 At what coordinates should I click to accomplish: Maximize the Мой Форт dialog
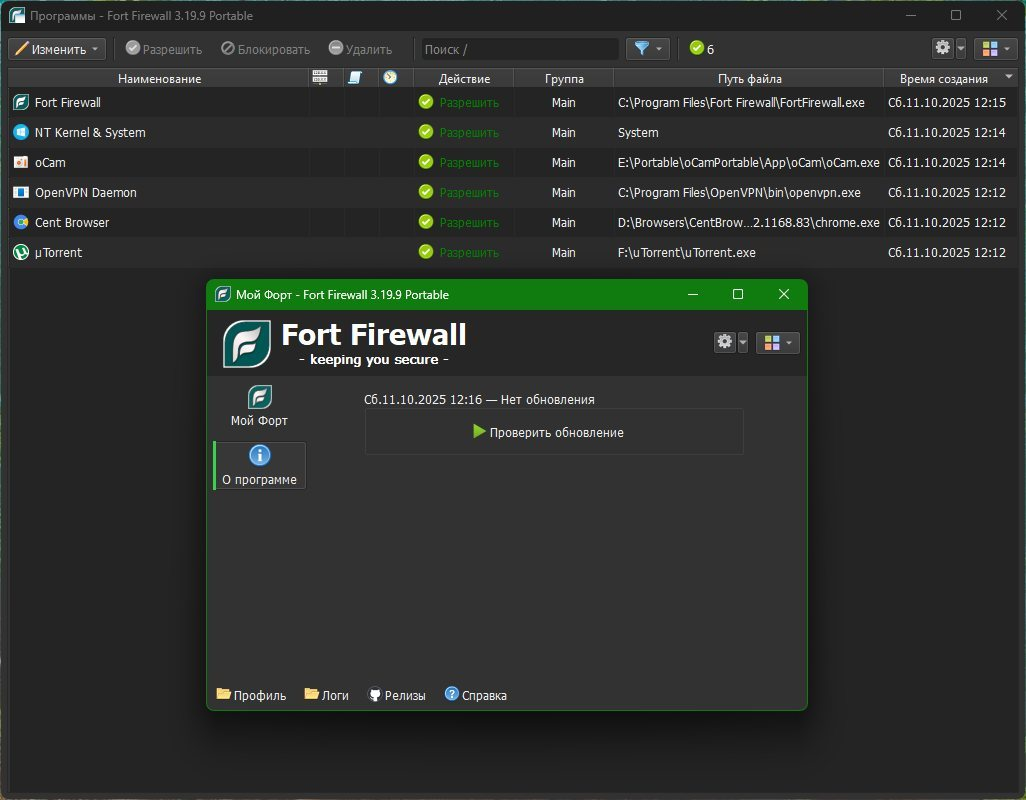(x=738, y=294)
